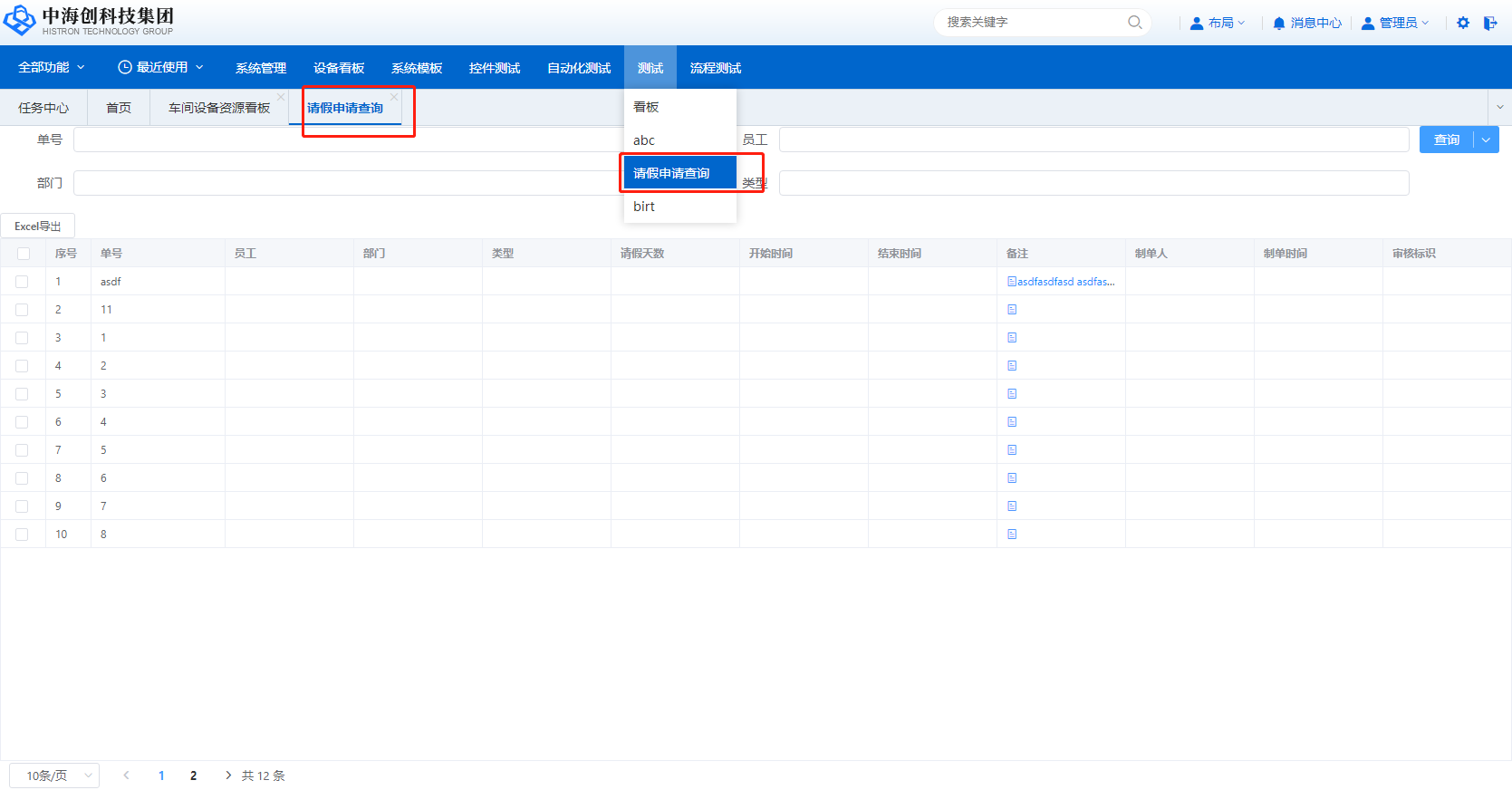Close the 请假申请查询 tab
Image resolution: width=1512 pixels, height=790 pixels.
point(394,97)
